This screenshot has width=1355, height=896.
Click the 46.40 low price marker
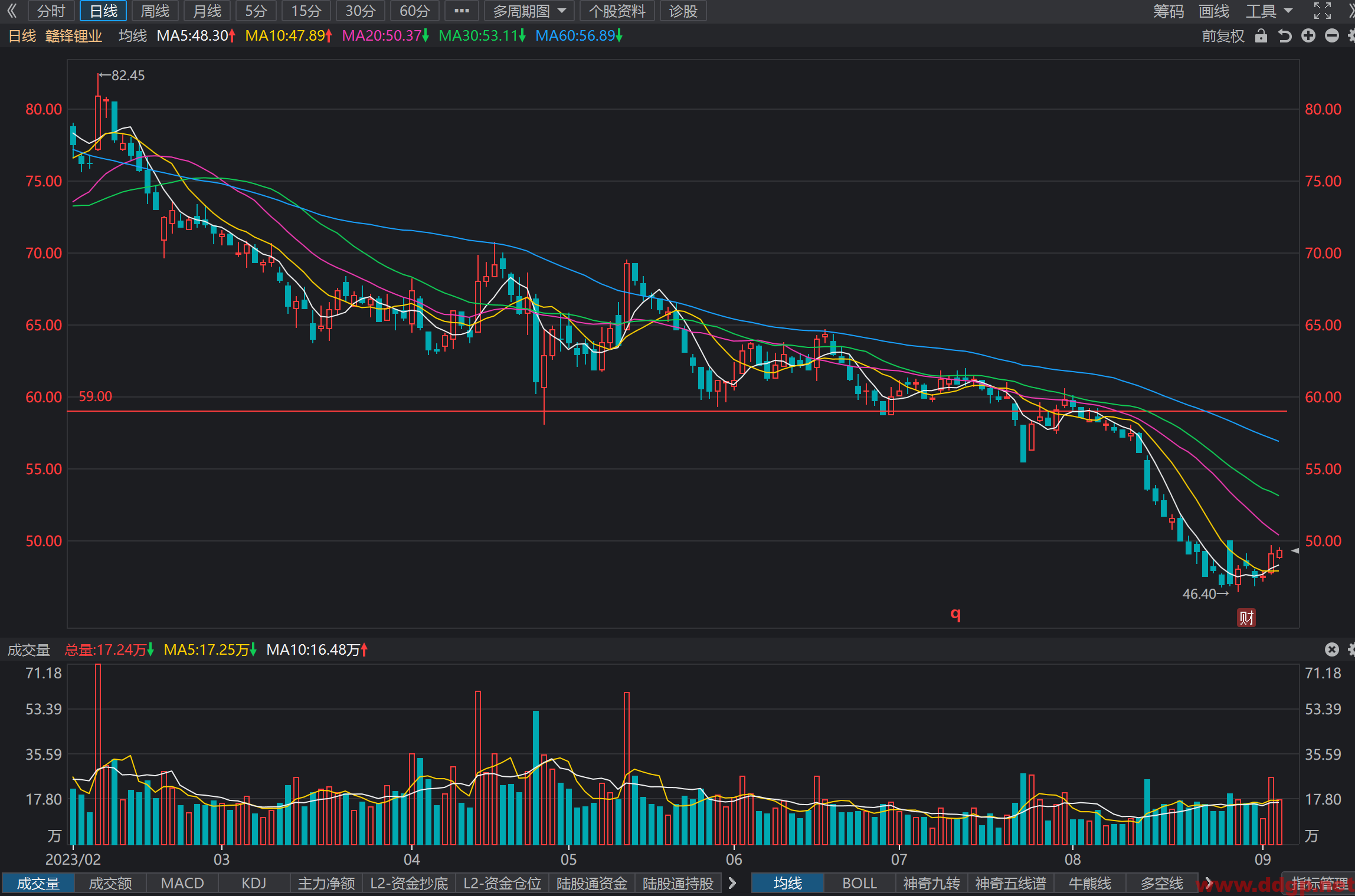pos(1205,594)
